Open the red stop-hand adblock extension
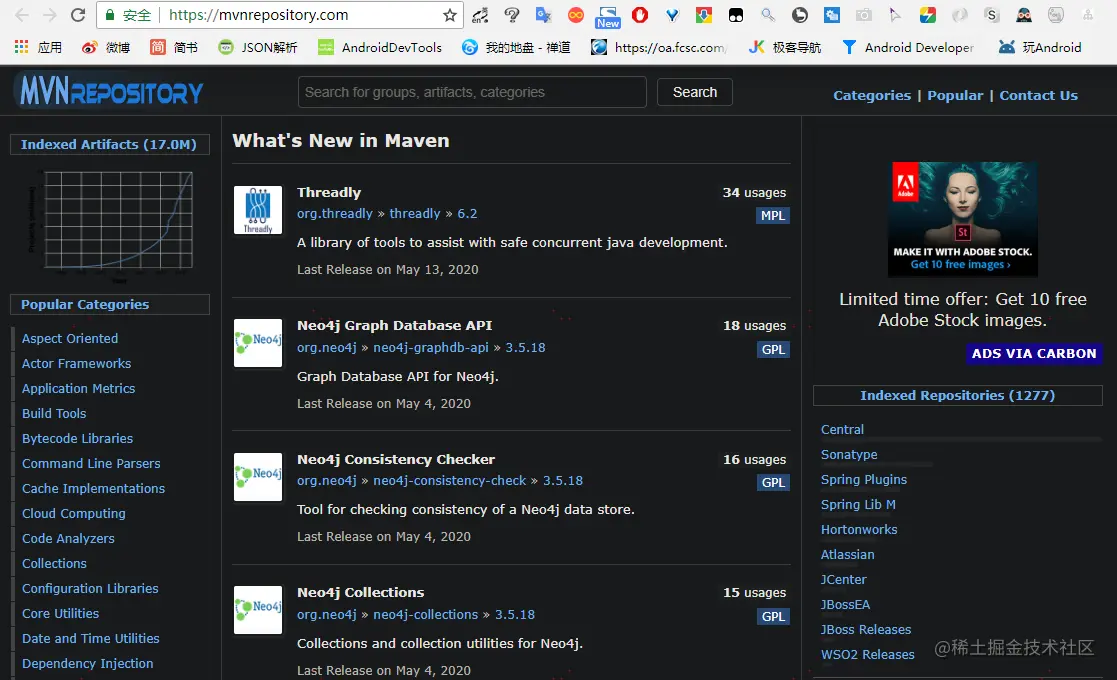The height and width of the screenshot is (680, 1117). coord(640,15)
